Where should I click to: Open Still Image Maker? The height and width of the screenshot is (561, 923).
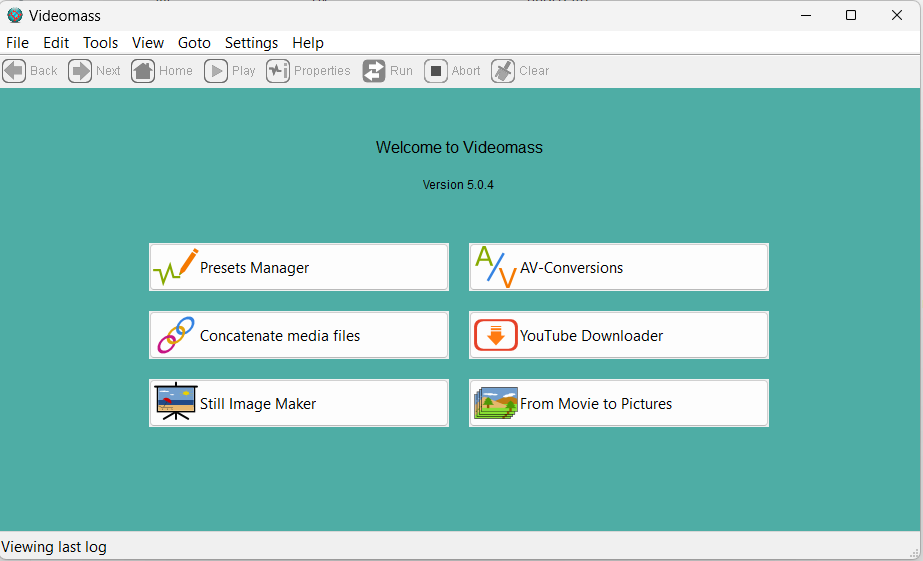[x=299, y=403]
